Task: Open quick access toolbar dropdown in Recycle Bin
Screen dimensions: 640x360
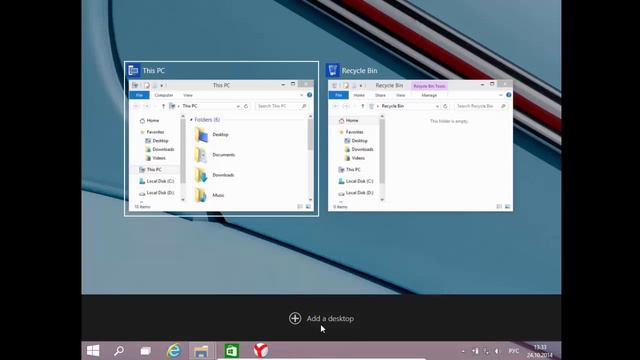Action: [x=361, y=85]
